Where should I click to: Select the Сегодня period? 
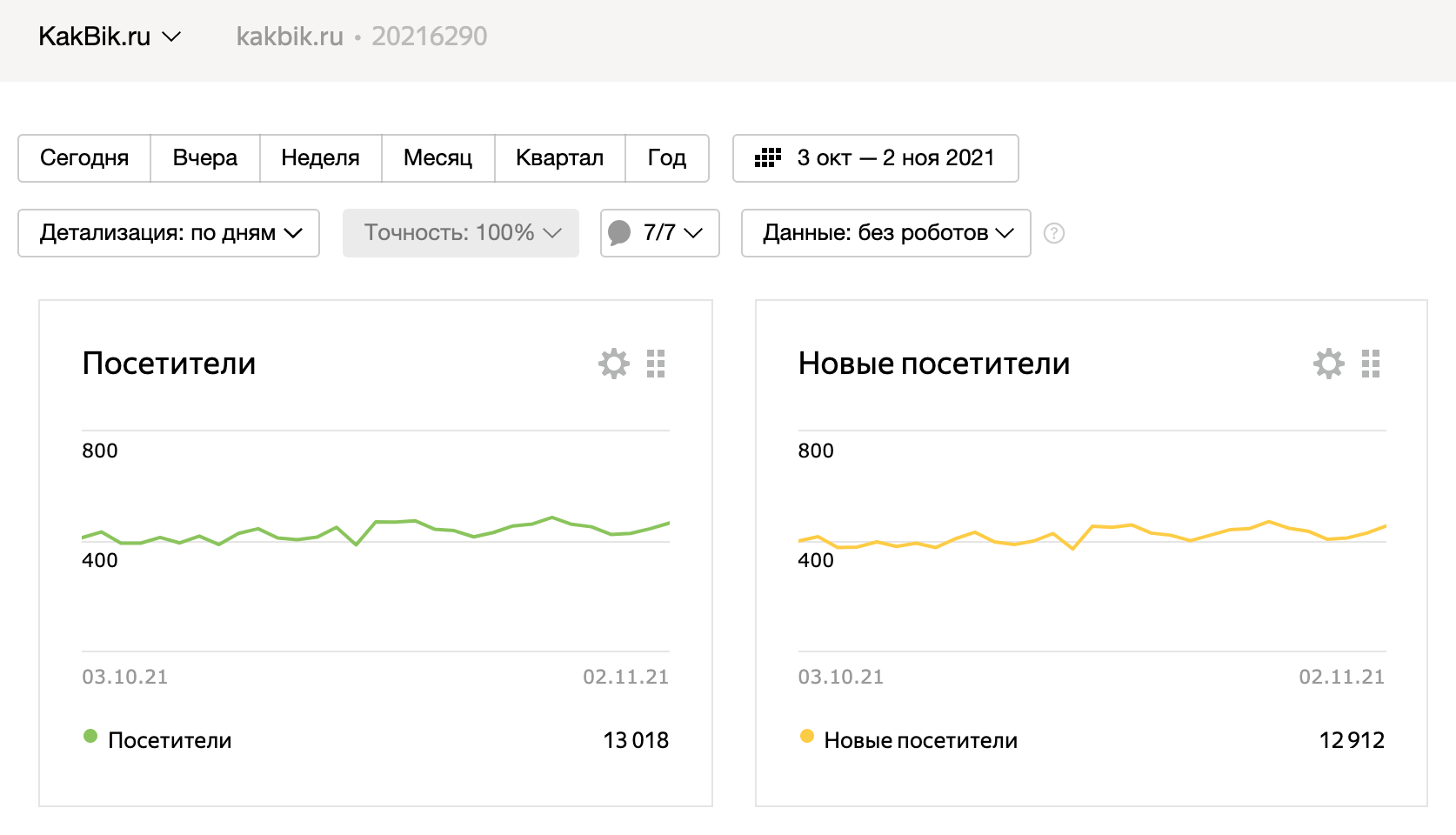pos(84,158)
